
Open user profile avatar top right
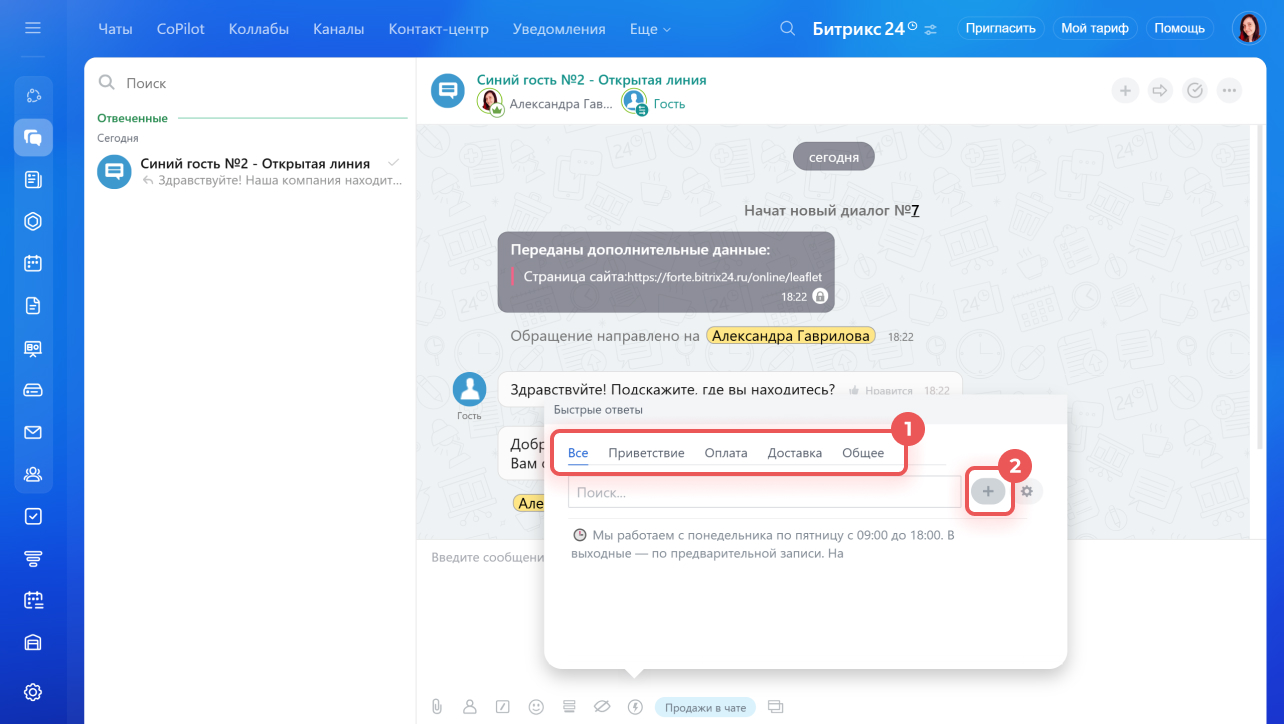(1249, 28)
